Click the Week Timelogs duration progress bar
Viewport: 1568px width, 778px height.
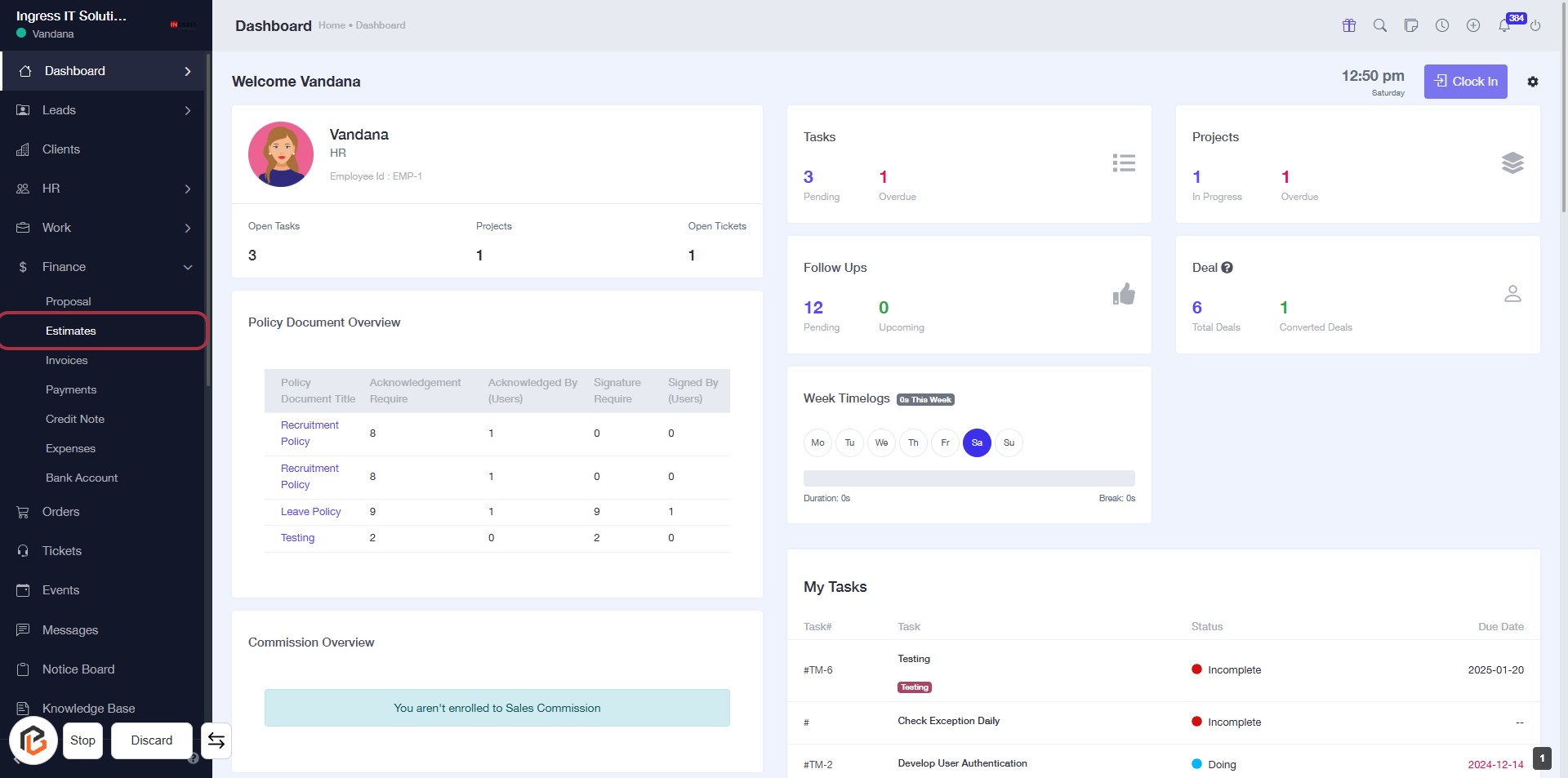coord(969,478)
